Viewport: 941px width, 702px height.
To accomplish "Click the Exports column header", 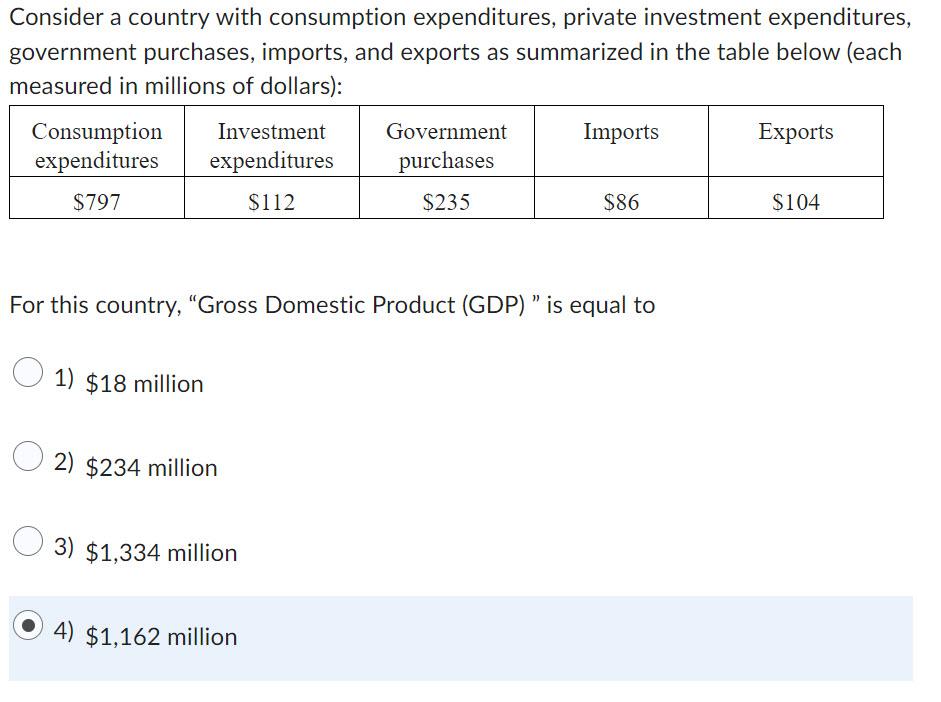I will tap(795, 131).
